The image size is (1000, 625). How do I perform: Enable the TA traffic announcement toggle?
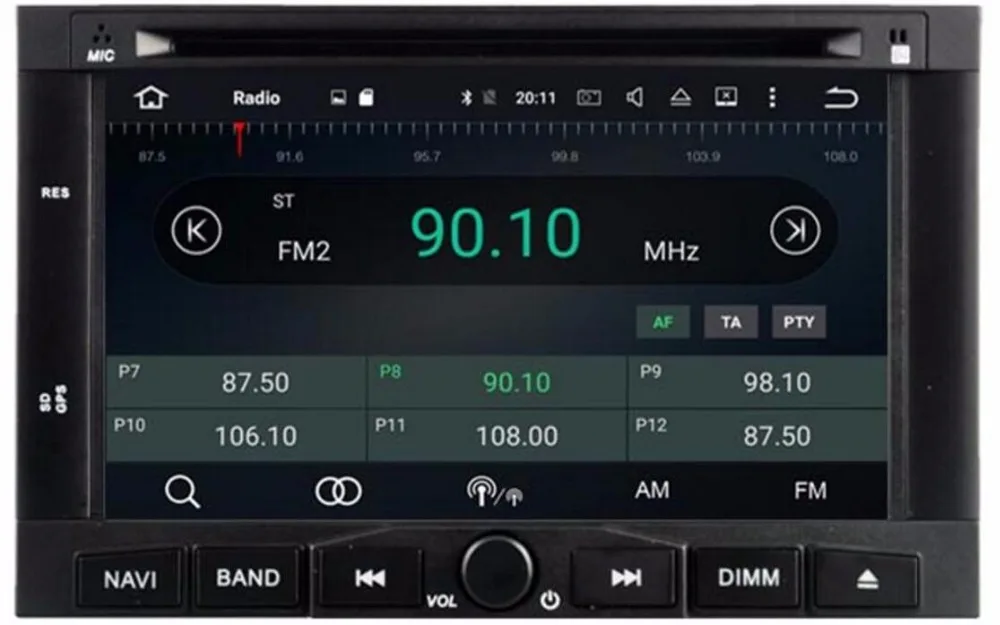pyautogui.click(x=731, y=322)
